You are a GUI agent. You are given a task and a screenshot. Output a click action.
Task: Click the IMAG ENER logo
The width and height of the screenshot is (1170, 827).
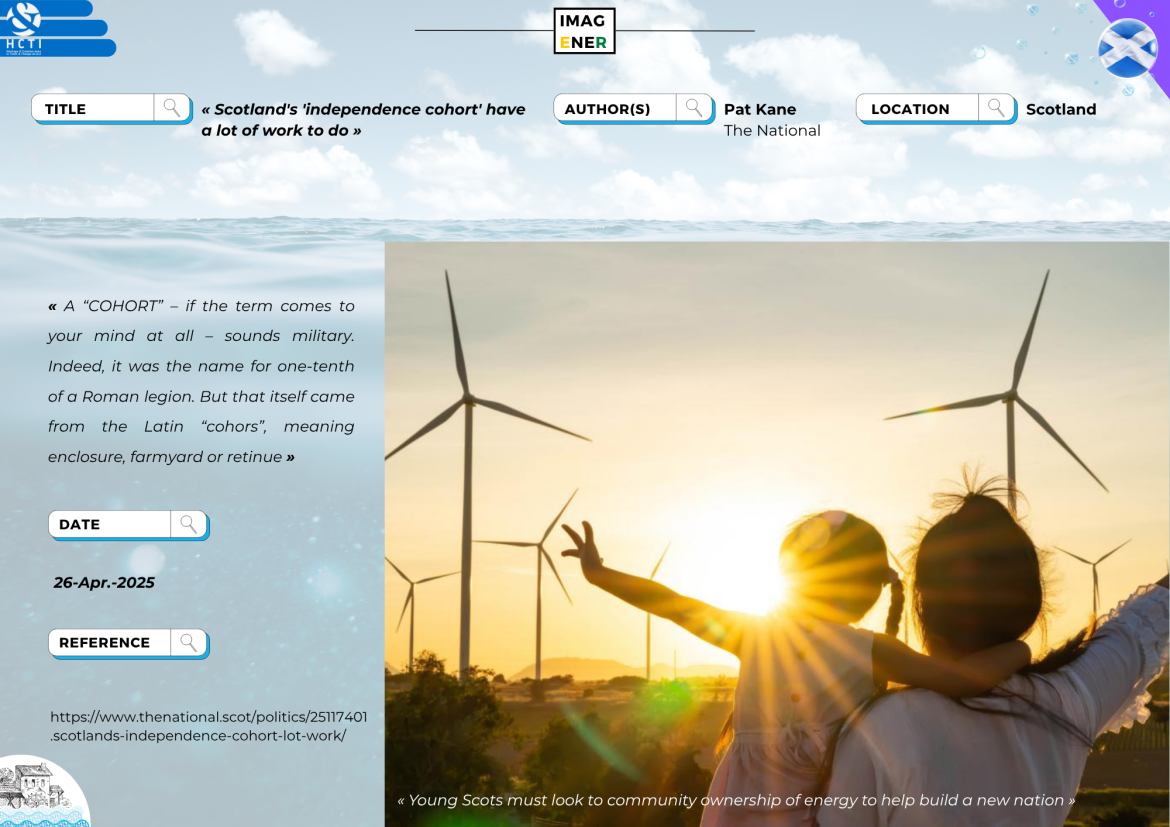[x=584, y=31]
